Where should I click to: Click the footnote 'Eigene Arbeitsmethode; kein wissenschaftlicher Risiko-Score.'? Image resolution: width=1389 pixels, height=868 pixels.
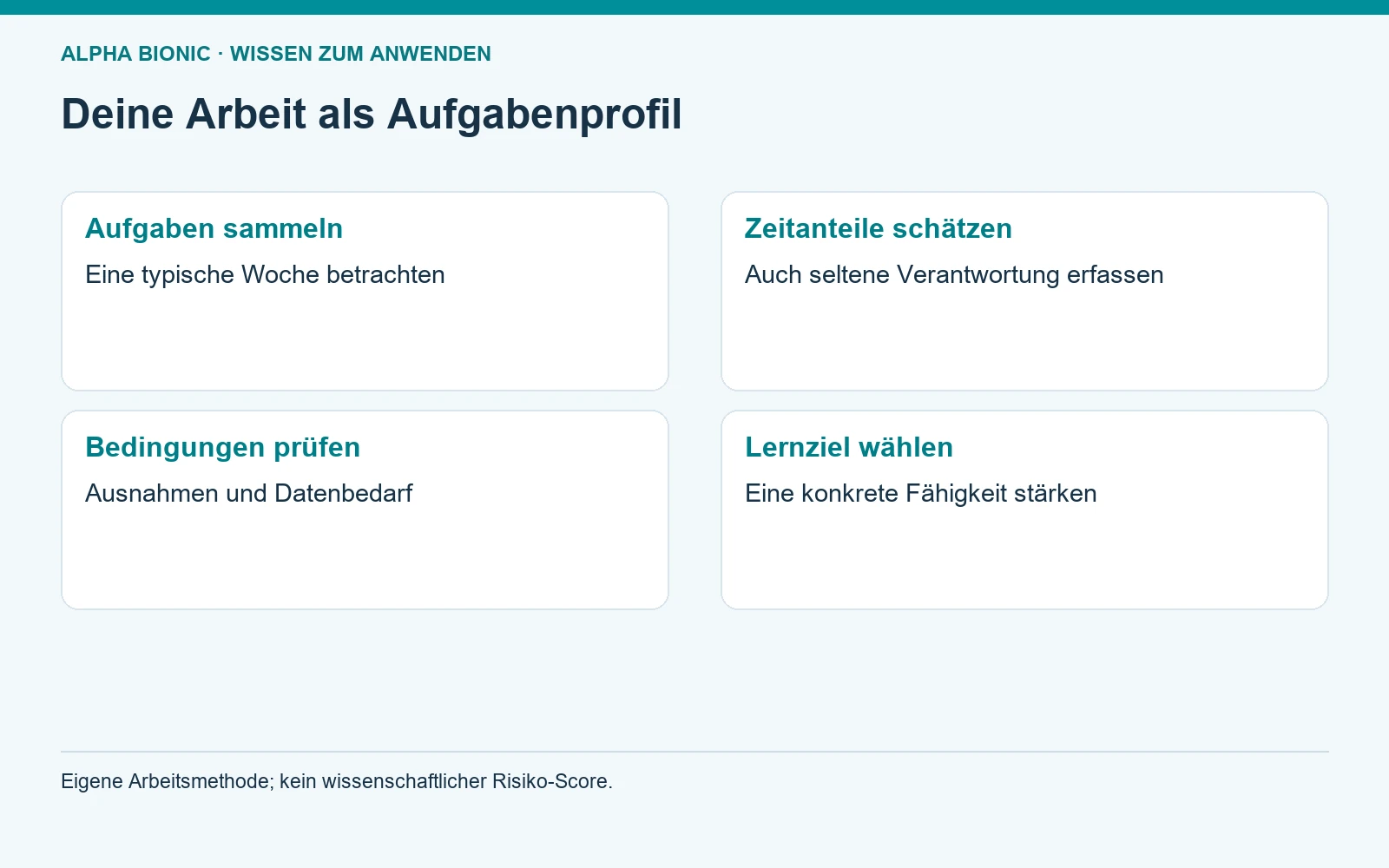(x=337, y=781)
